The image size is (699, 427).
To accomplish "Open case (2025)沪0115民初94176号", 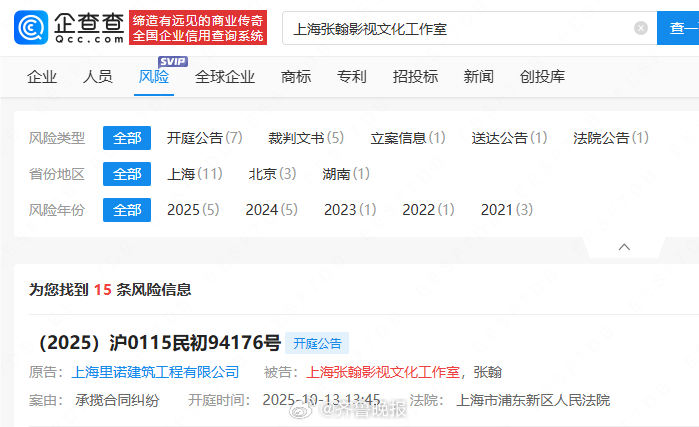I will [x=160, y=343].
